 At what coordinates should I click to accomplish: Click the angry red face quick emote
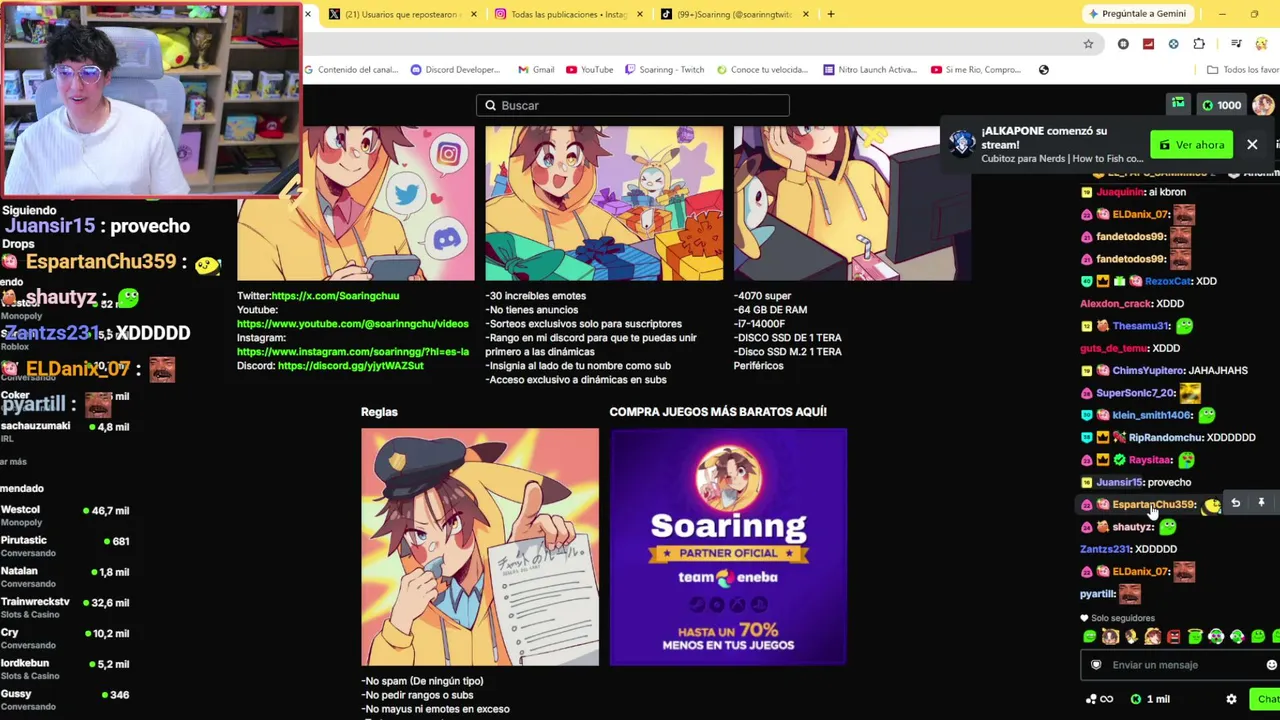pos(1174,637)
